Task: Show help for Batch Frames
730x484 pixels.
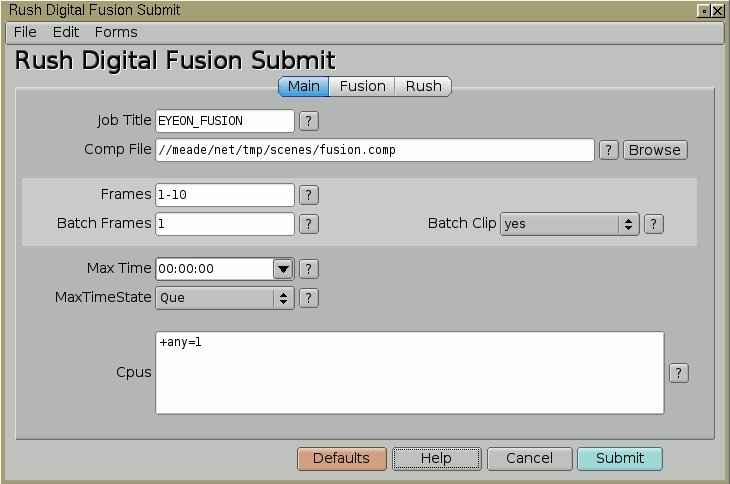Action: tap(309, 224)
